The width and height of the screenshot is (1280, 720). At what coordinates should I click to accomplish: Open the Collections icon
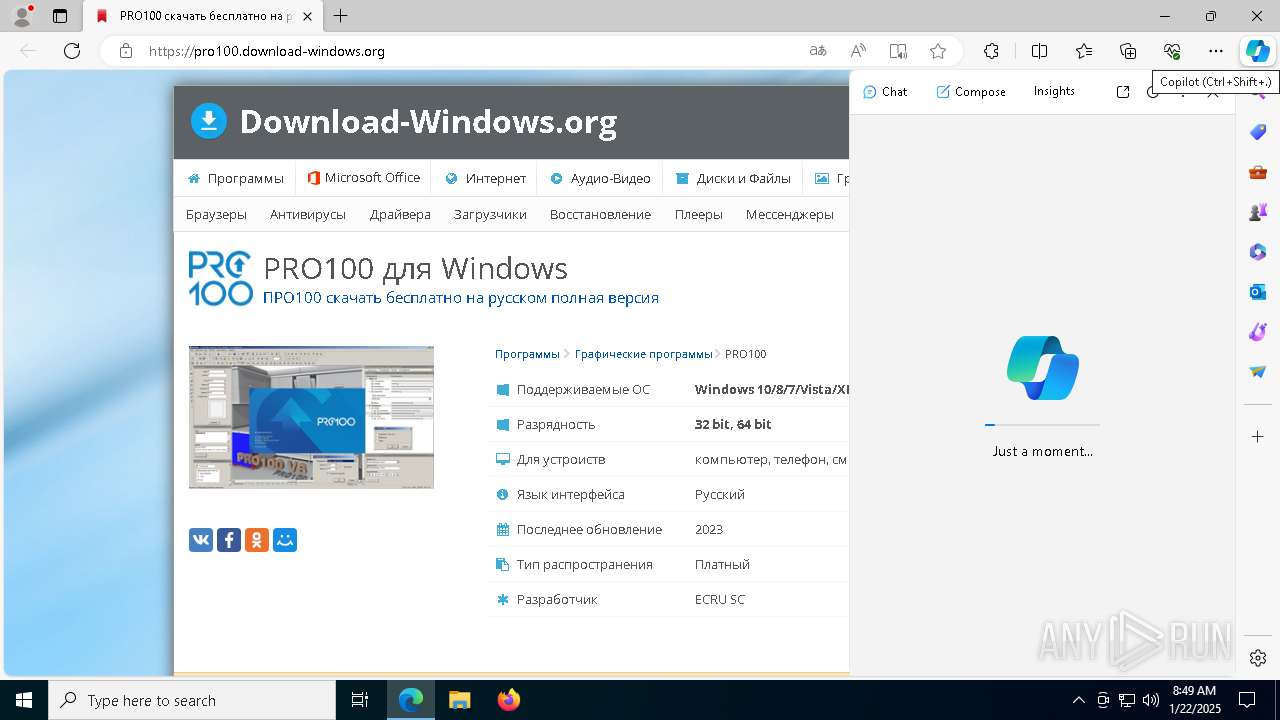[x=1128, y=51]
